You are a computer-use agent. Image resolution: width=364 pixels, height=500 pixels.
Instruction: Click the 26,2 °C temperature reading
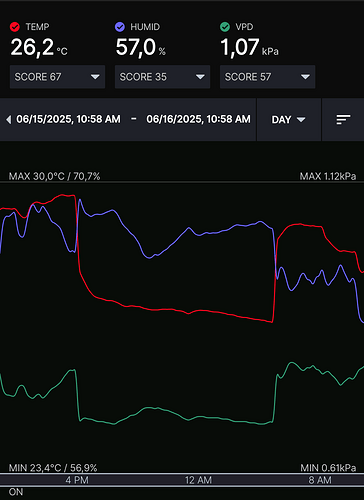(x=39, y=47)
